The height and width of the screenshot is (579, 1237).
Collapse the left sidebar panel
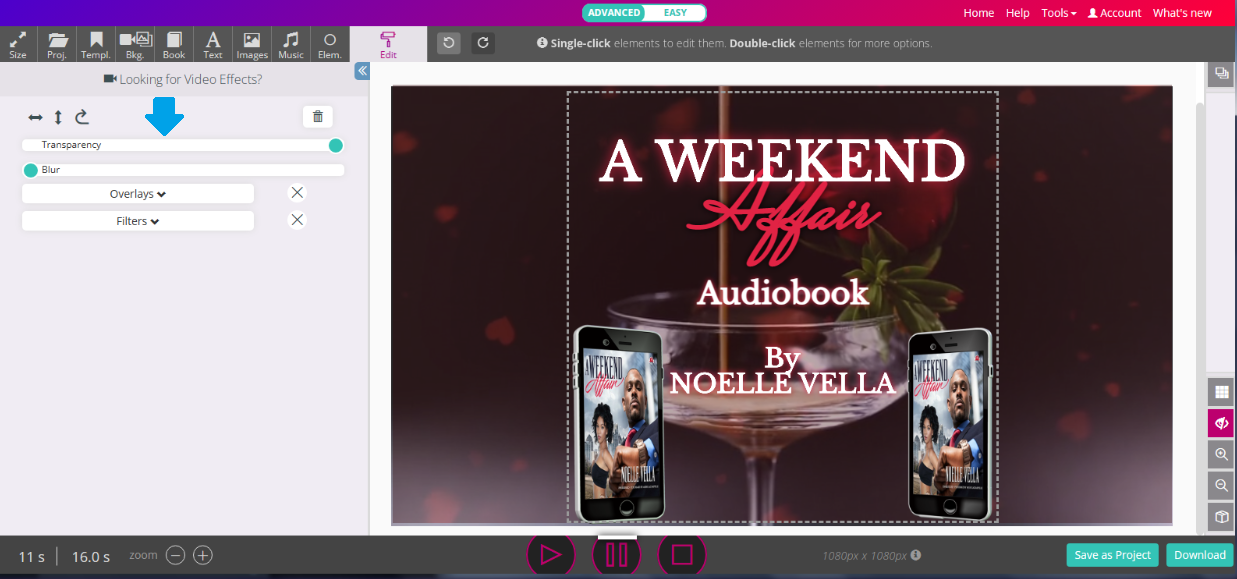point(362,71)
